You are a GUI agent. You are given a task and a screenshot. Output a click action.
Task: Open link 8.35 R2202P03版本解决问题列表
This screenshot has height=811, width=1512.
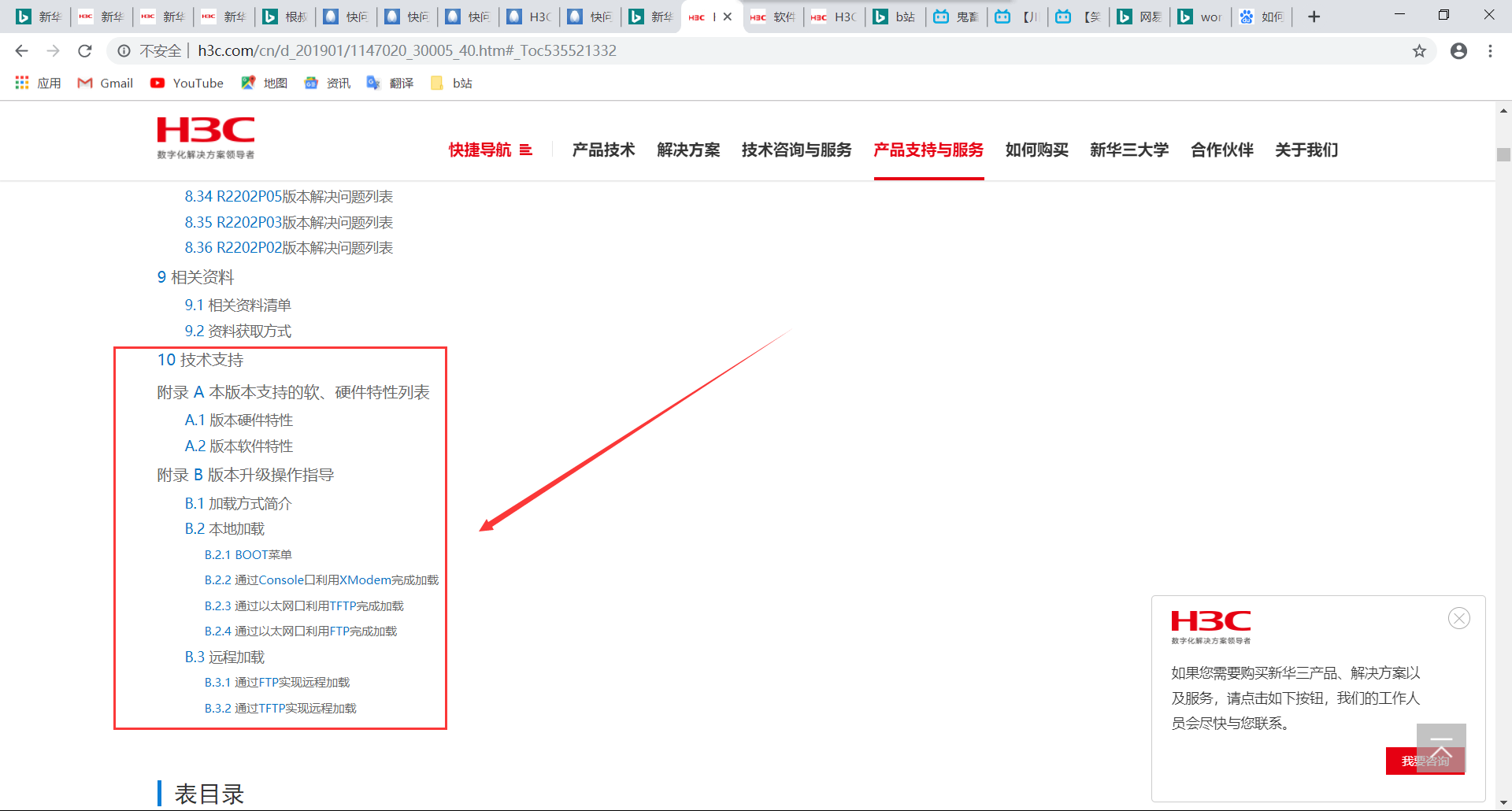[x=289, y=223]
